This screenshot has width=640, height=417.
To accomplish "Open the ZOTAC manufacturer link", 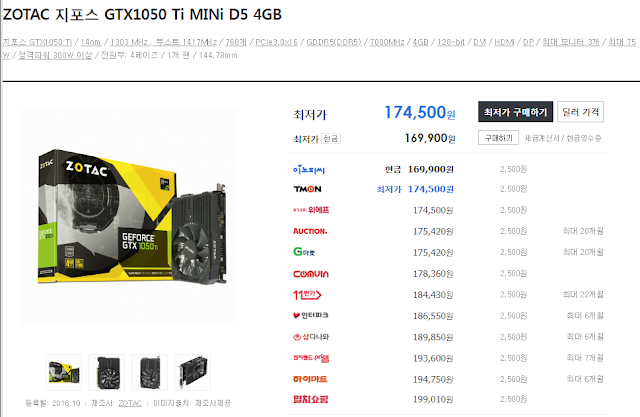I will [130, 403].
